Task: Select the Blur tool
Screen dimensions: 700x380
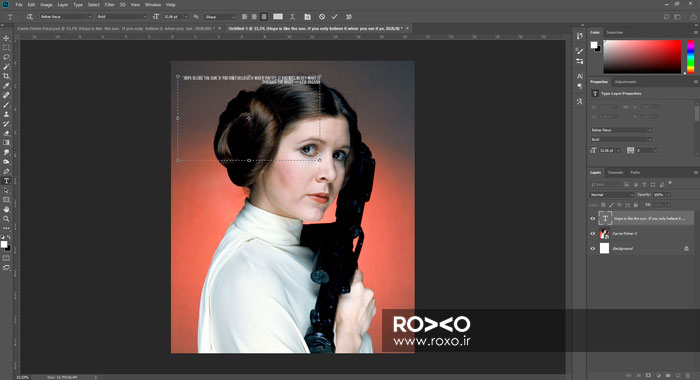Action: [6, 152]
